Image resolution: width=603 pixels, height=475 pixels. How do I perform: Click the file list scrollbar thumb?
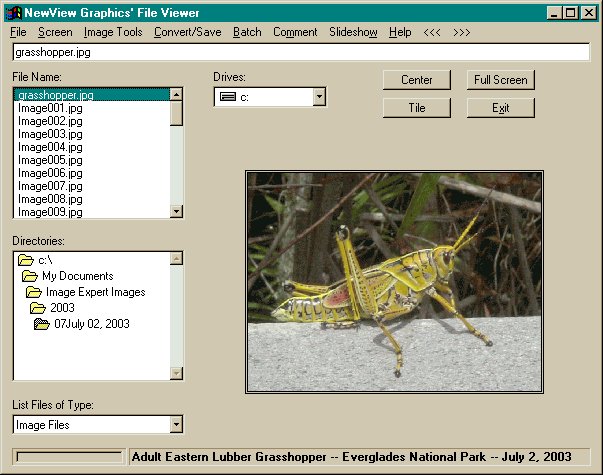coord(176,113)
